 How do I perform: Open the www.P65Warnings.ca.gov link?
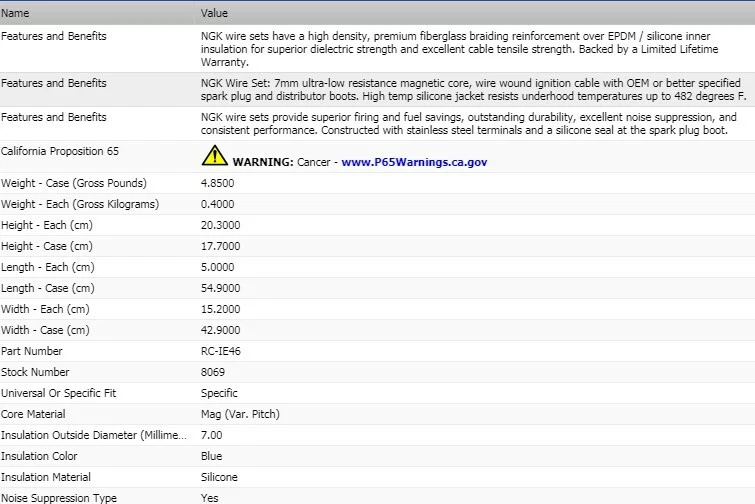(x=414, y=162)
